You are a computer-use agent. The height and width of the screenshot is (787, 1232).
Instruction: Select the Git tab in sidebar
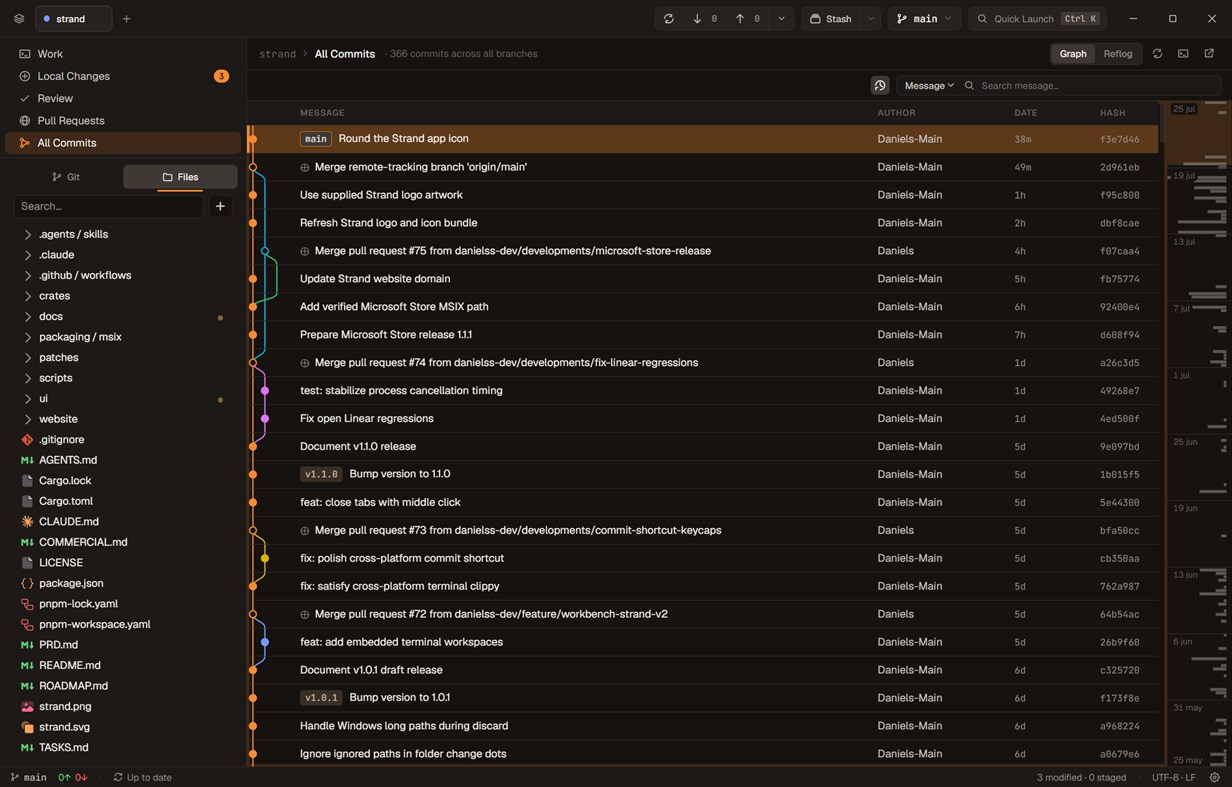coord(66,177)
